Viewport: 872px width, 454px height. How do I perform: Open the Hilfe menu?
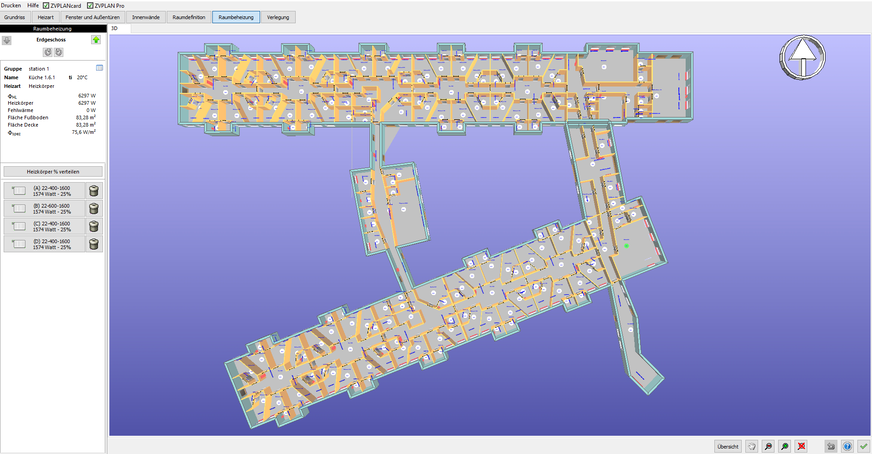[33, 5]
